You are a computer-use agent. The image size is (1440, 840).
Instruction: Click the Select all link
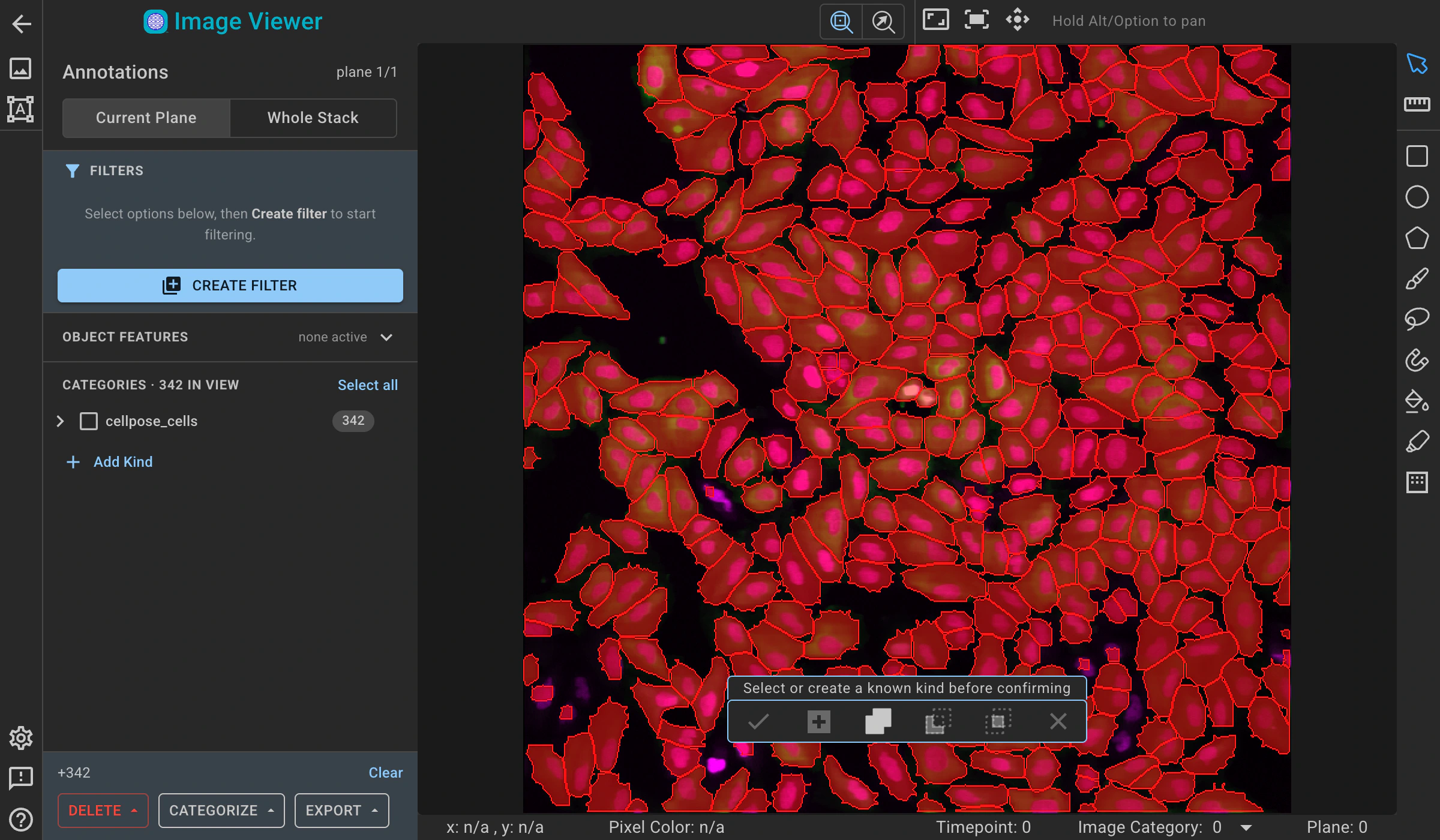coord(368,385)
